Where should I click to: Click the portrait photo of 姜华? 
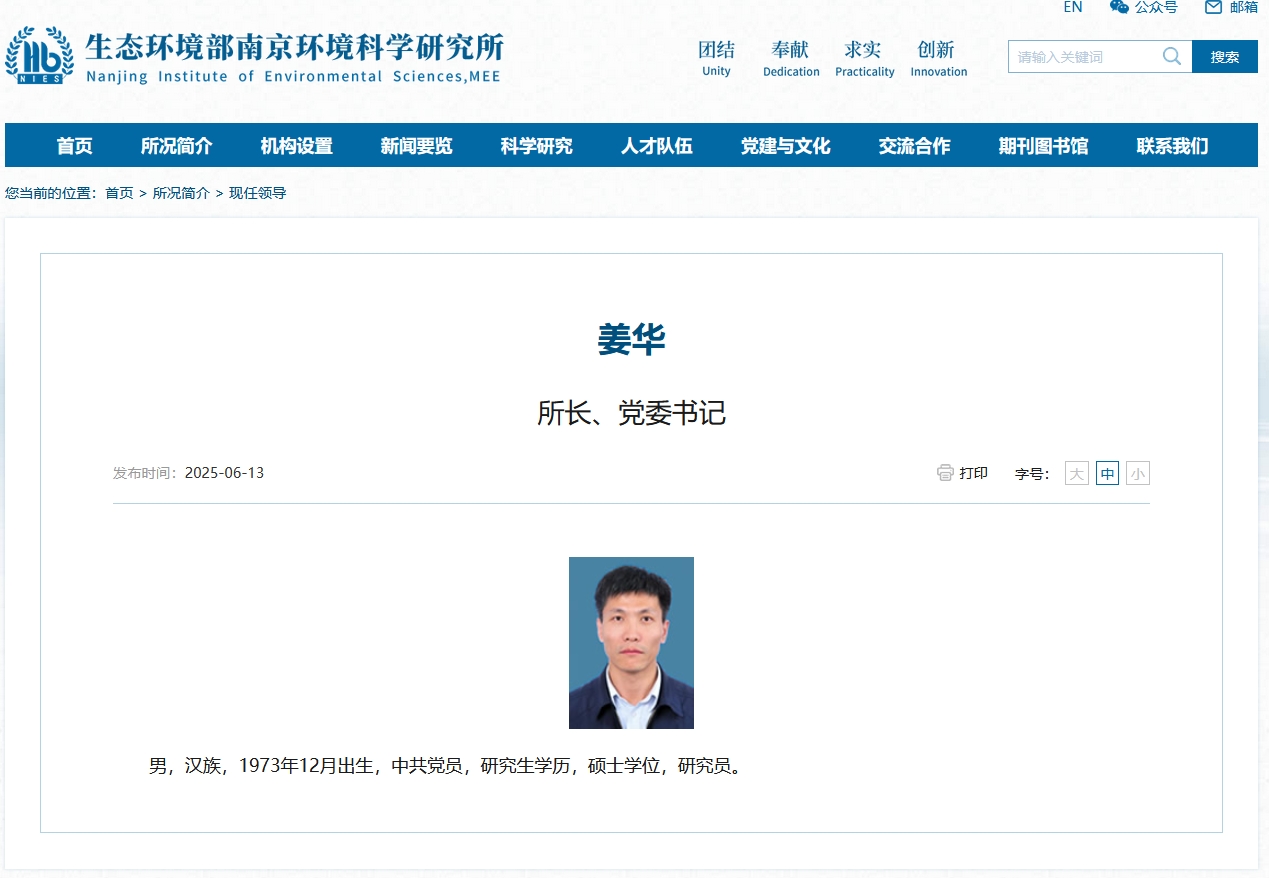(x=631, y=643)
